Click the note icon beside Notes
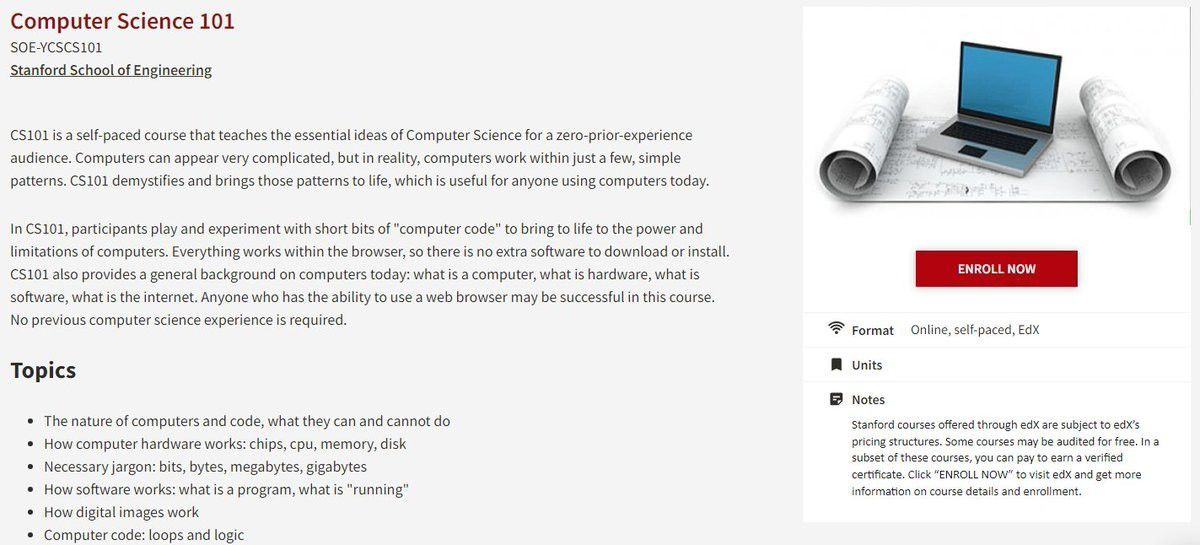This screenshot has width=1200, height=545. [836, 399]
